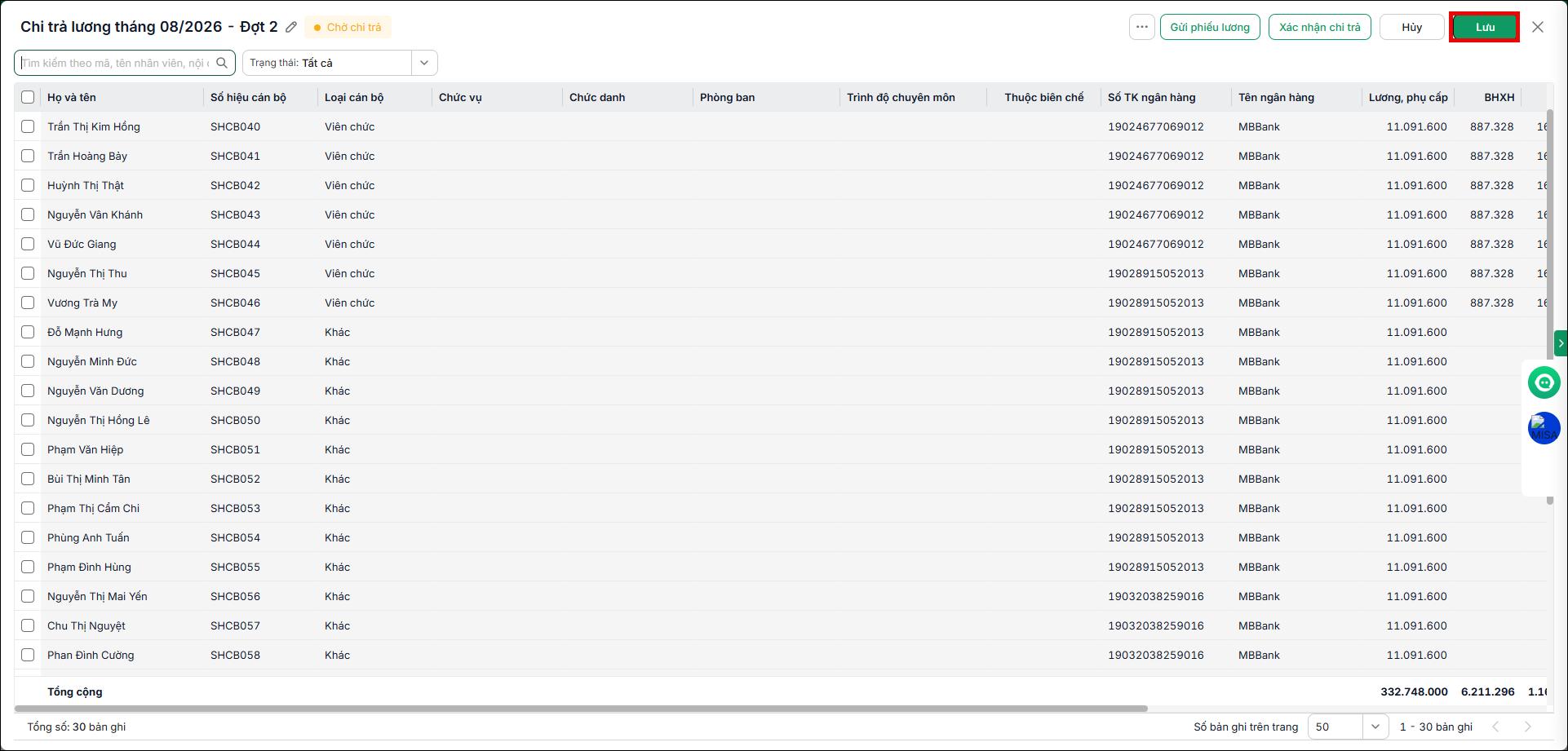Tick the select-all header checkbox
1568x751 pixels.
(x=28, y=97)
